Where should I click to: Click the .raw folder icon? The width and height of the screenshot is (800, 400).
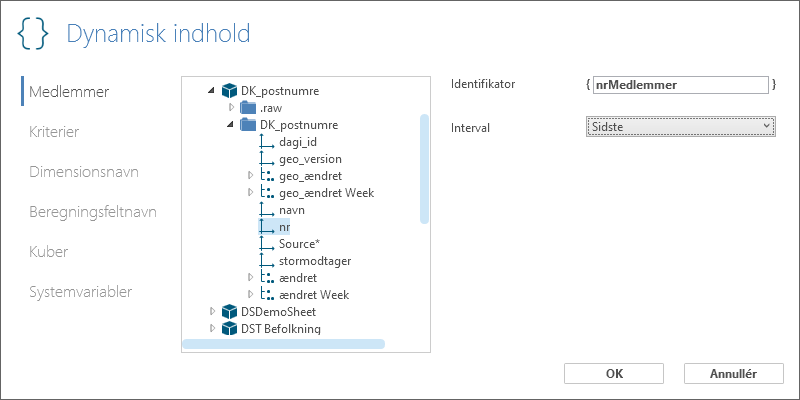tap(248, 108)
